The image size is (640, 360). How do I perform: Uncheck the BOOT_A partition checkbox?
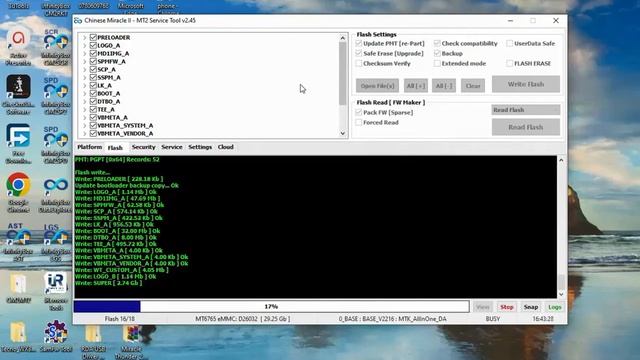pos(93,93)
